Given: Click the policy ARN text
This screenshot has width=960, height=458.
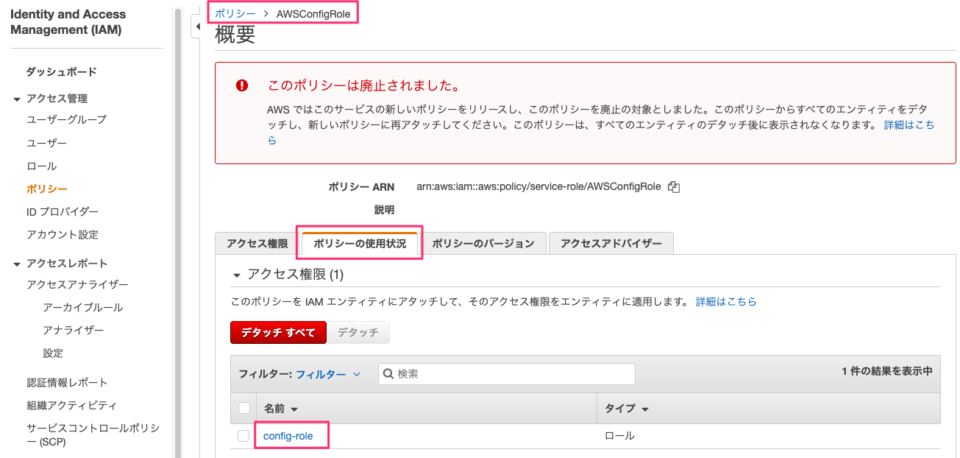Looking at the screenshot, I should point(538,187).
